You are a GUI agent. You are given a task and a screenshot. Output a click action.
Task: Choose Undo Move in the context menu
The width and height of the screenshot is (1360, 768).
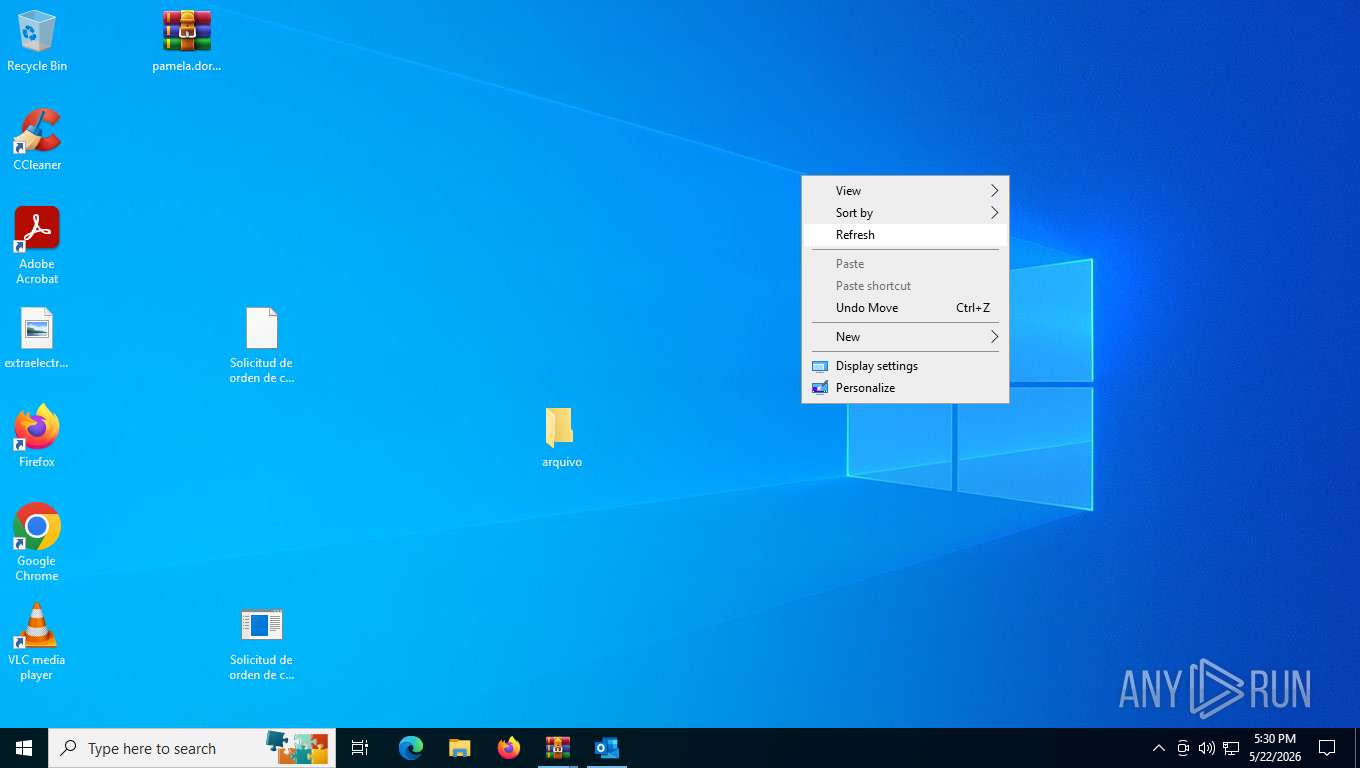(x=905, y=308)
